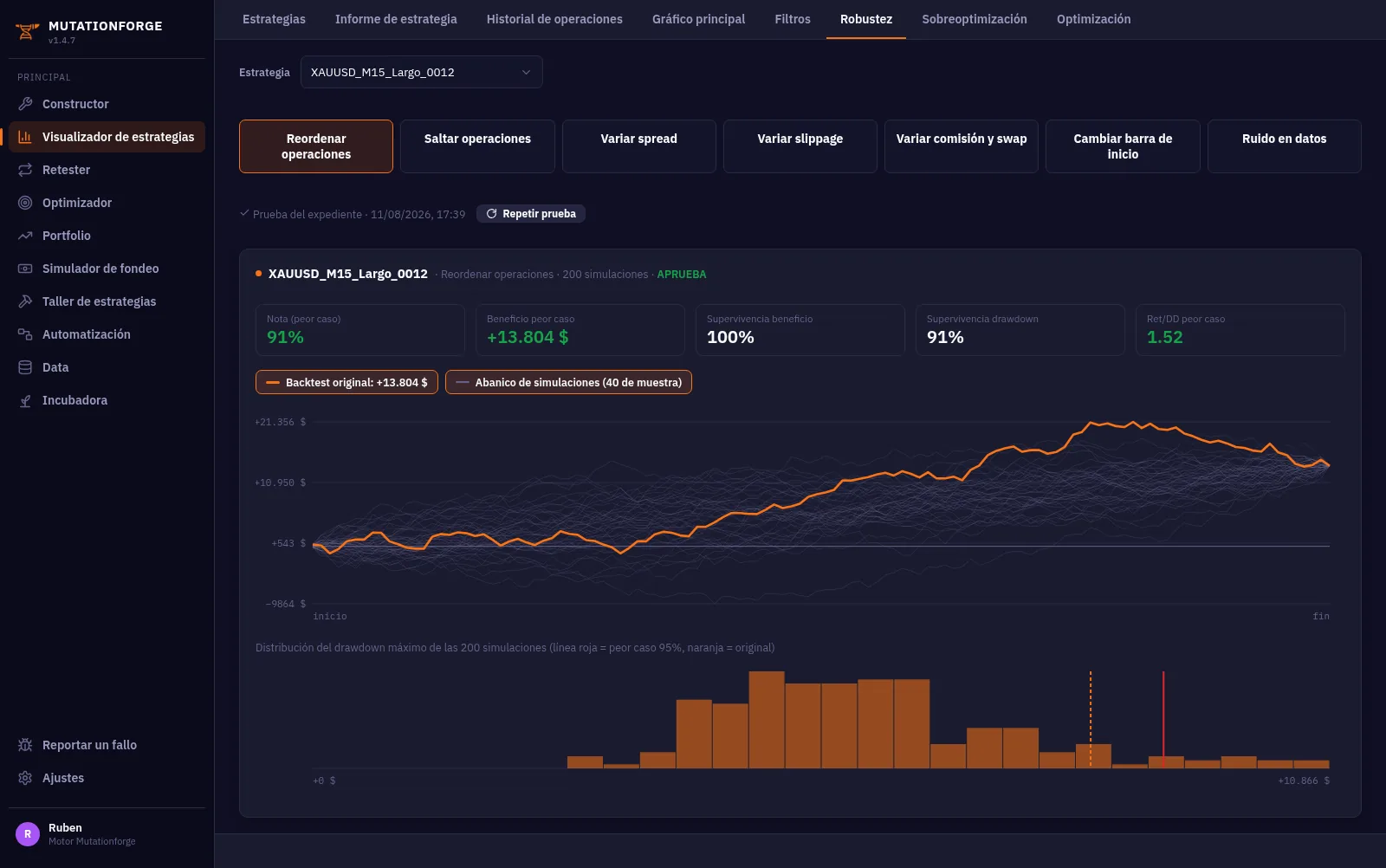Viewport: 1386px width, 868px height.
Task: Switch to the Estrategias tab
Action: [274, 19]
